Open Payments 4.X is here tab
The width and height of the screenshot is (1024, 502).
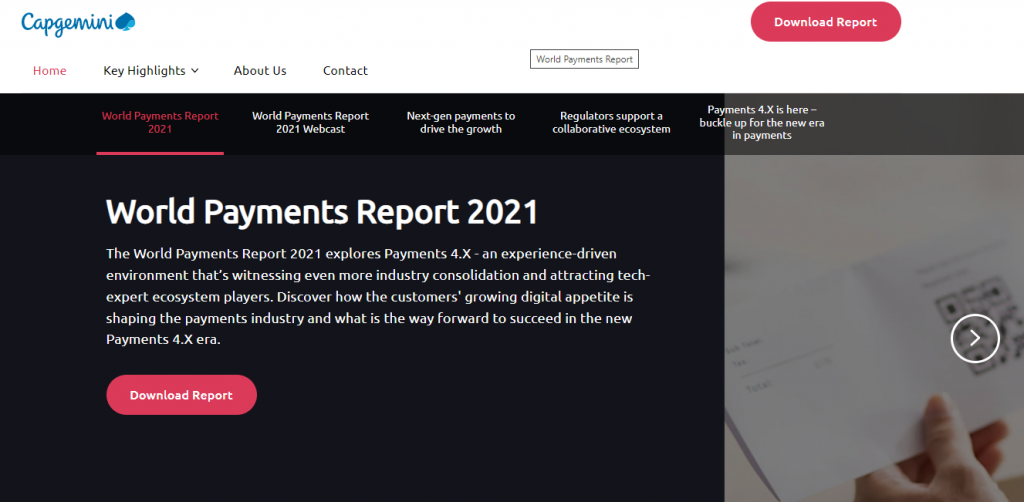(x=762, y=123)
